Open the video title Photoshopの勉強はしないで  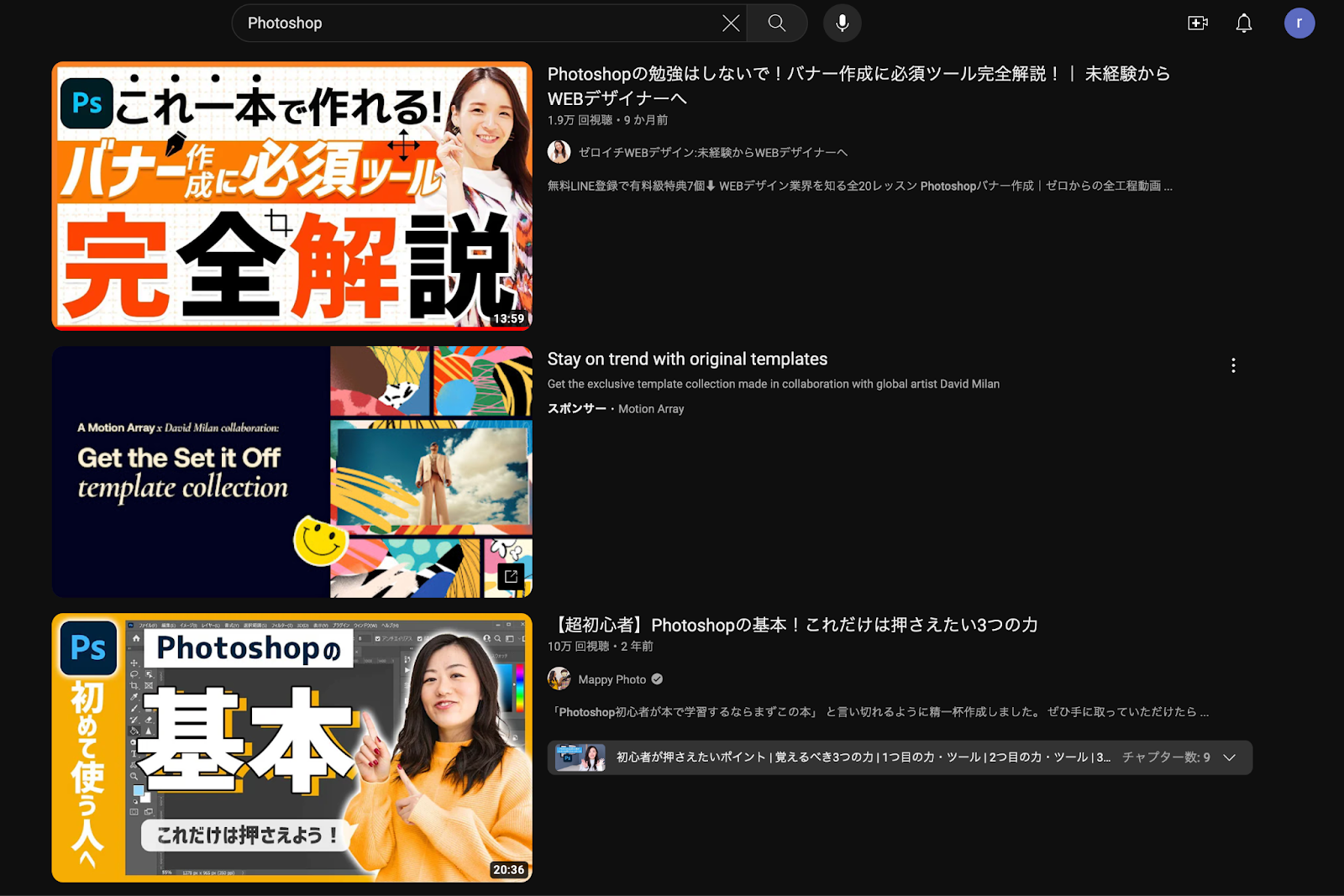click(858, 86)
